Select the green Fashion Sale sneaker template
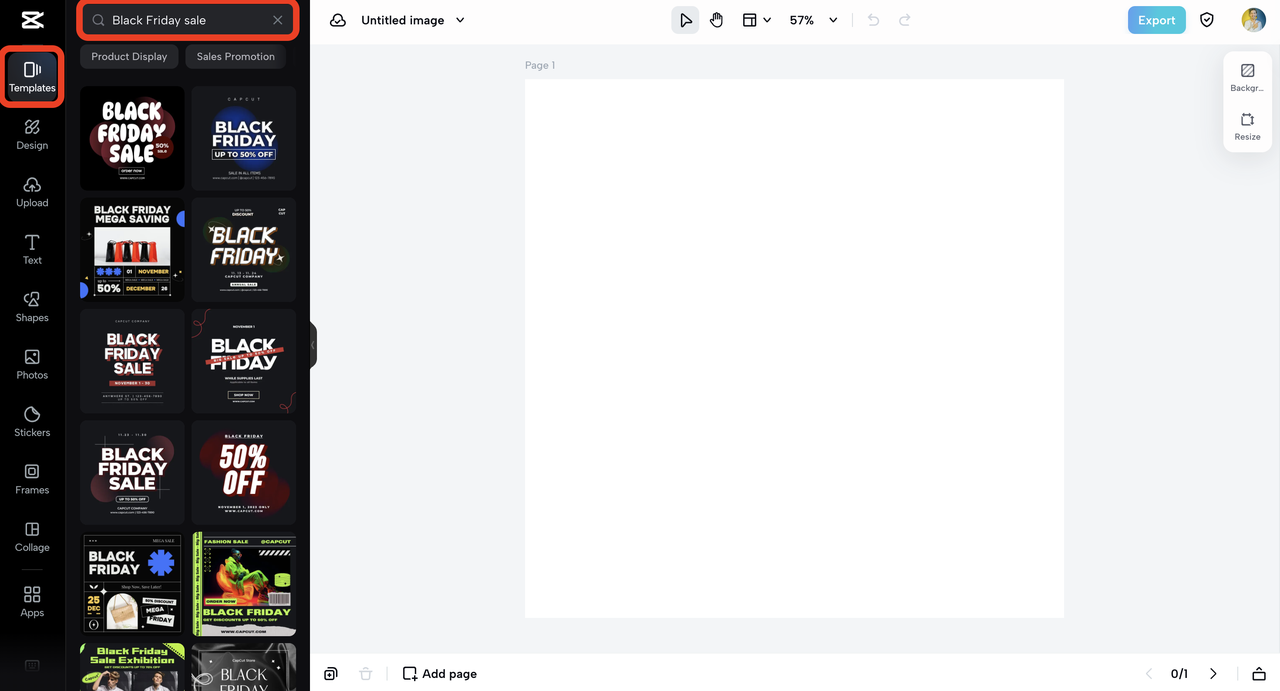1280x691 pixels. point(244,584)
